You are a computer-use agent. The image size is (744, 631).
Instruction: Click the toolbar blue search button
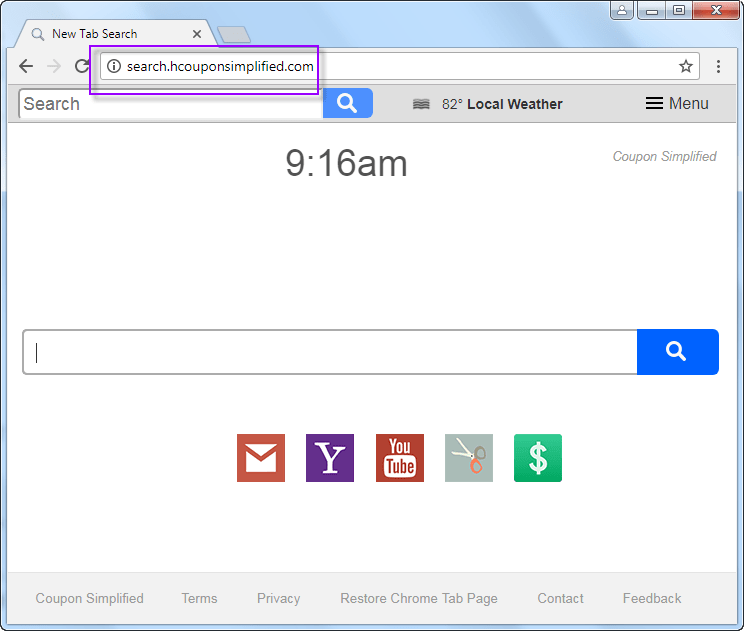[x=348, y=103]
